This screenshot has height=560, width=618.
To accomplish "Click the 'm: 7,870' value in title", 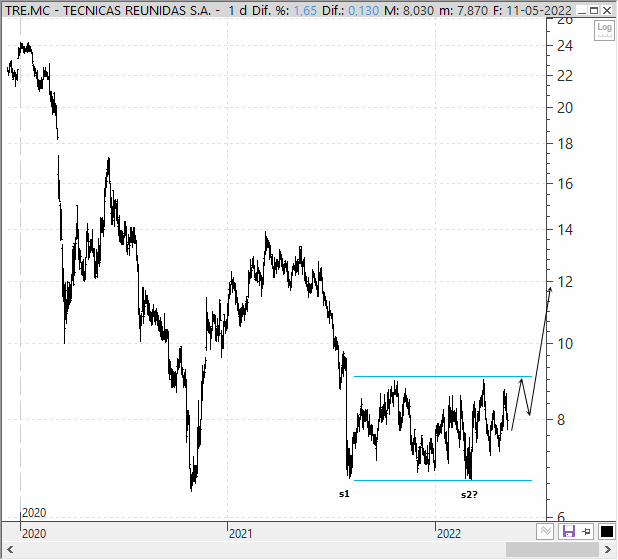I will click(x=463, y=10).
